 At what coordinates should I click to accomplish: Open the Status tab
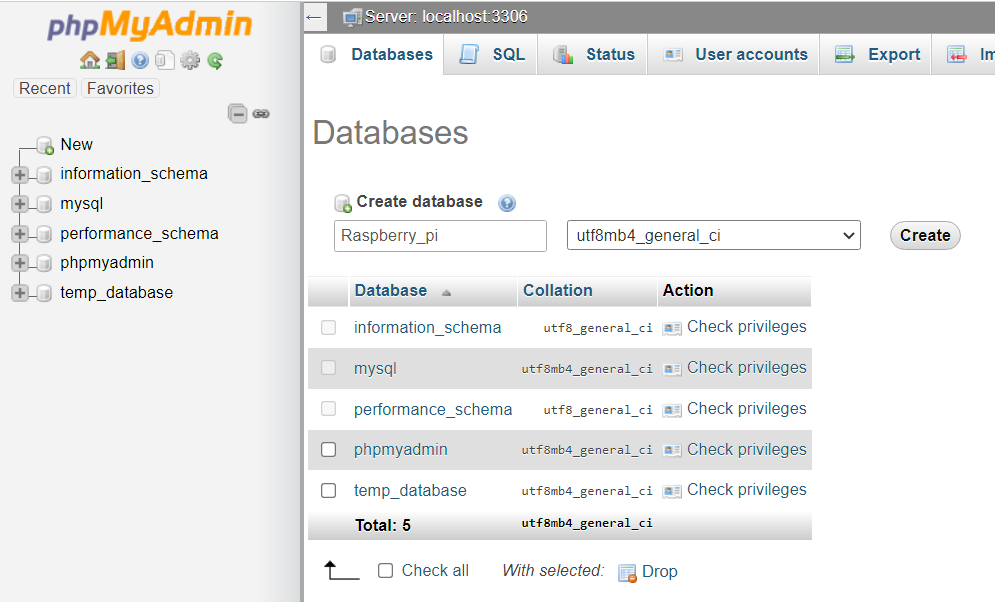click(593, 55)
